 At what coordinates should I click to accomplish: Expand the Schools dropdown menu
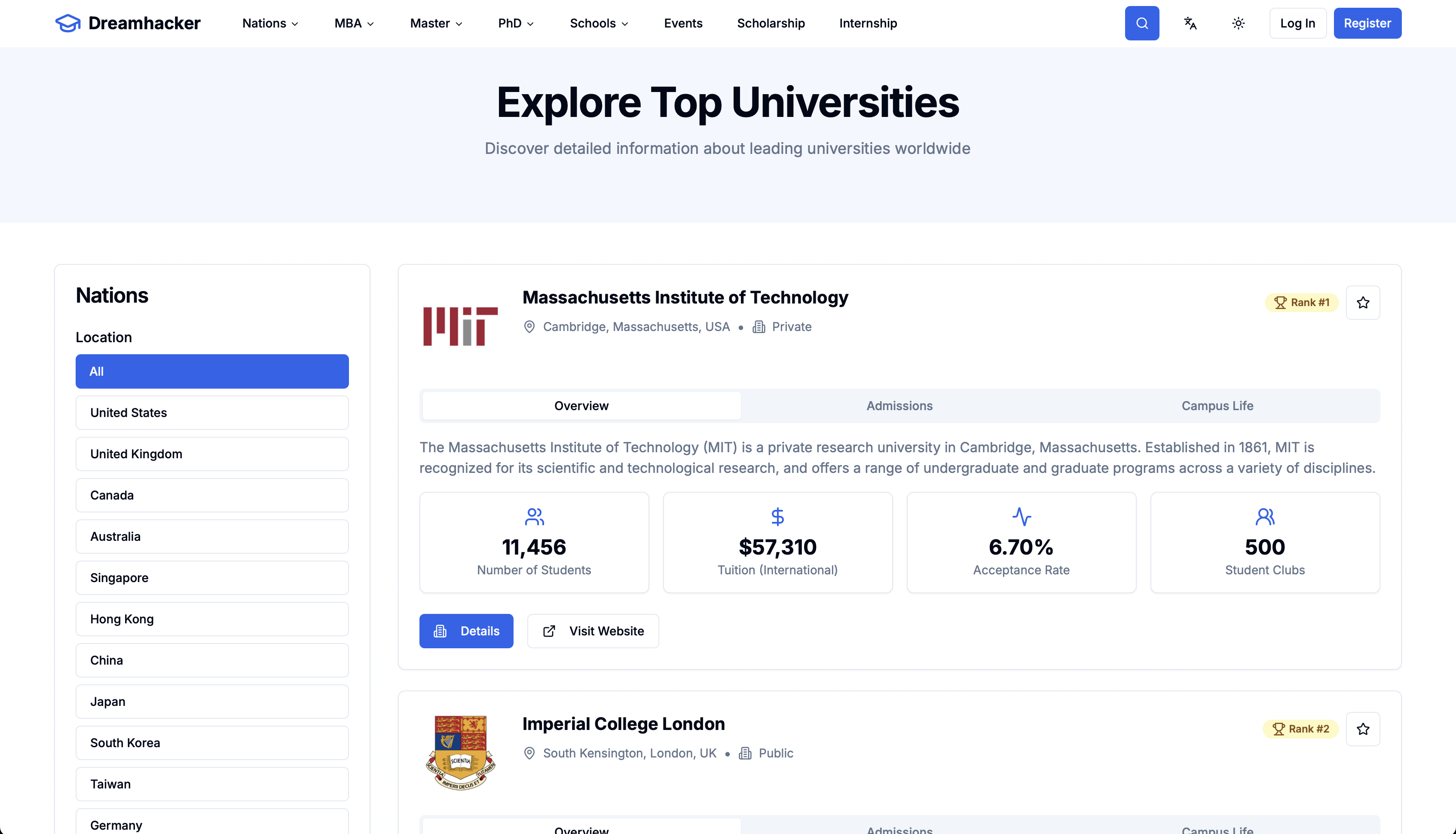pyautogui.click(x=599, y=24)
